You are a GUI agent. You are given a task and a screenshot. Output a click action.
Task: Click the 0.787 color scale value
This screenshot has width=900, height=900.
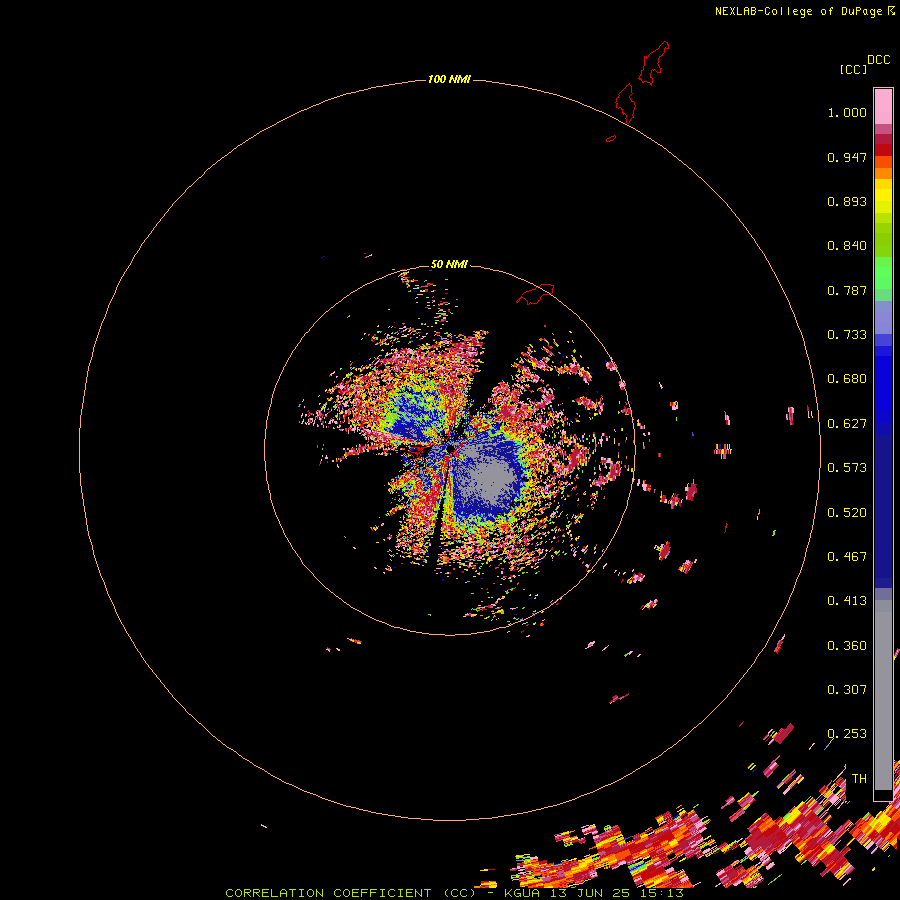(x=847, y=290)
